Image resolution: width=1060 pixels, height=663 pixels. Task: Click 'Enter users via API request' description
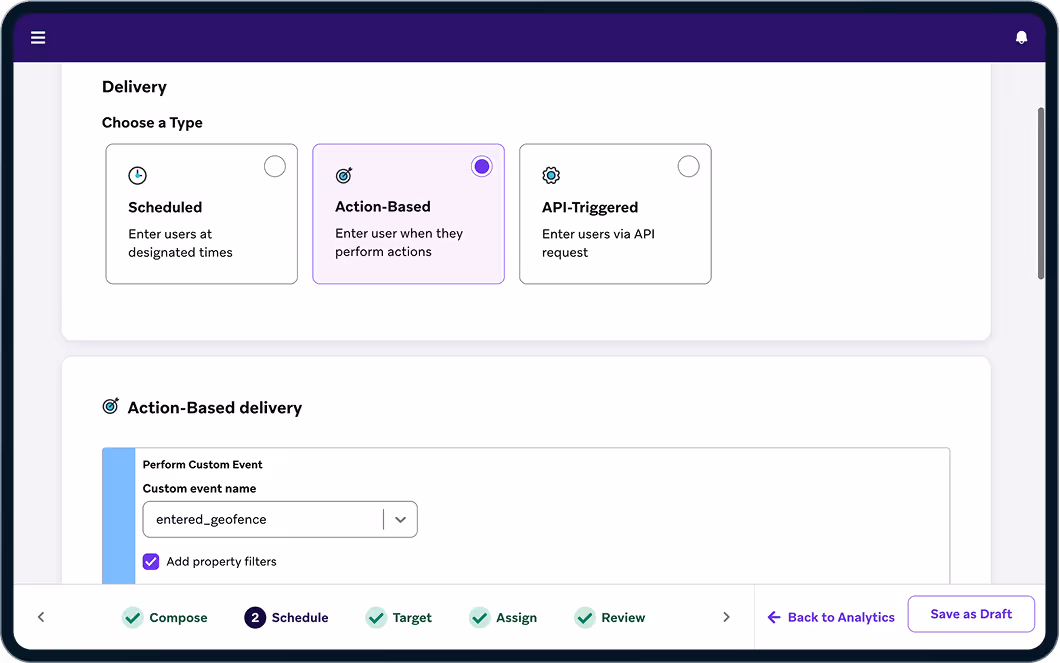coord(598,243)
